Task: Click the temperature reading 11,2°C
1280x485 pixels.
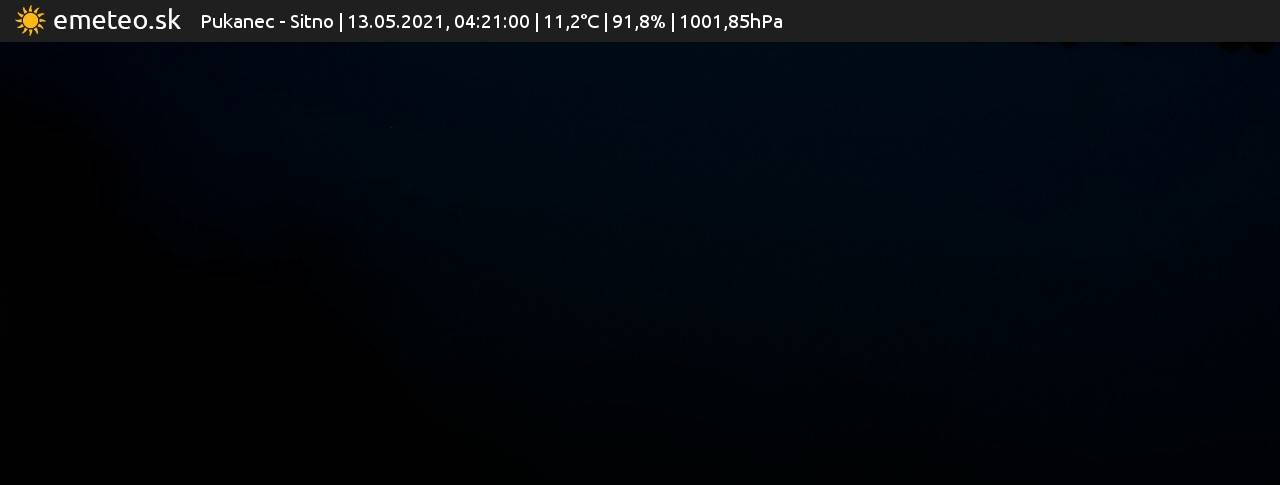Action: click(571, 22)
